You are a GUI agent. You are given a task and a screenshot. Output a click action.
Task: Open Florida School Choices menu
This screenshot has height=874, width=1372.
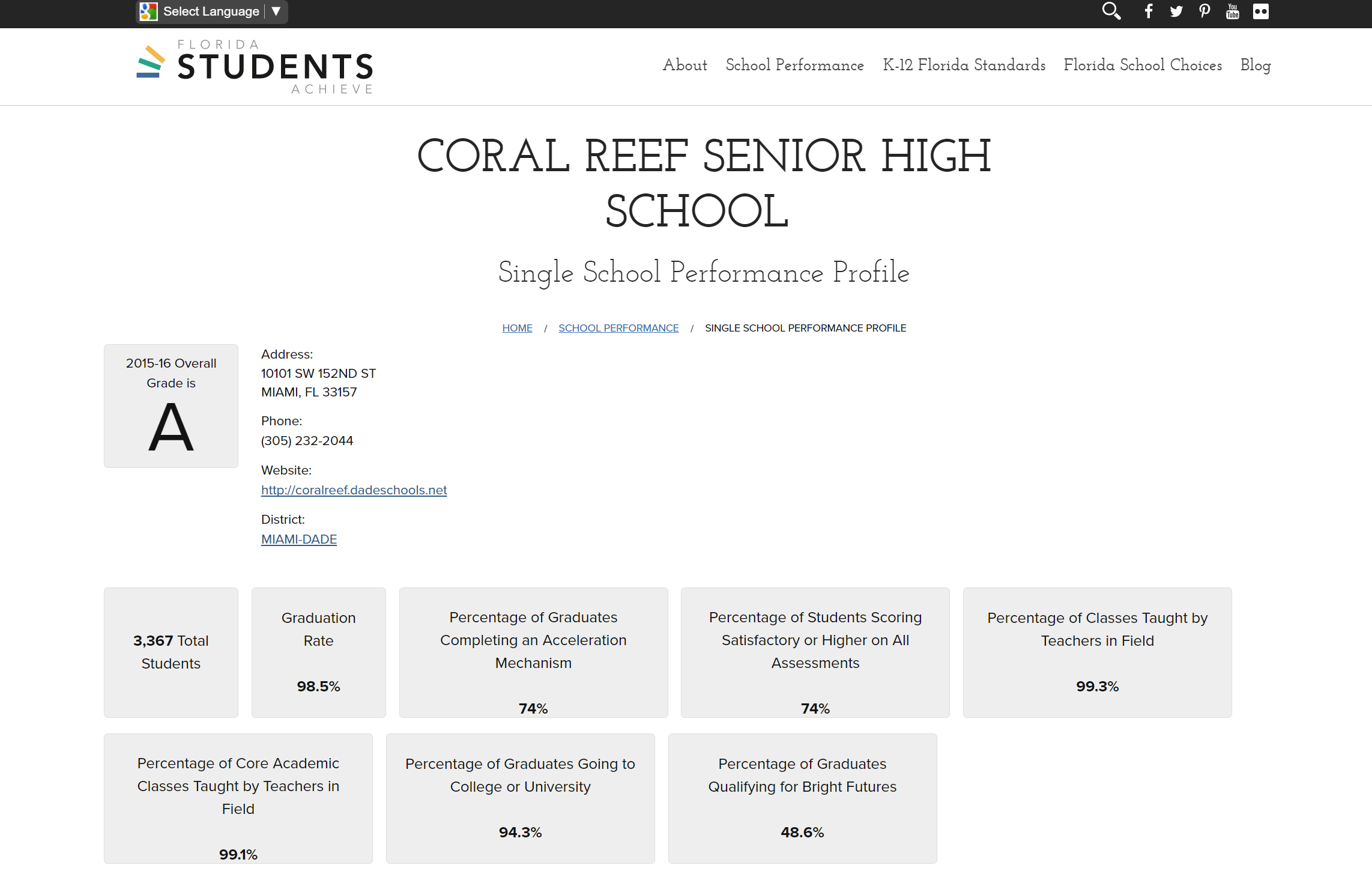[x=1143, y=65]
